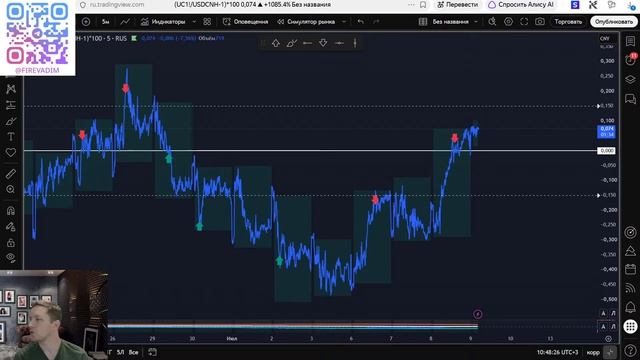Select horizontal line in favorites bar

pyautogui.click(x=339, y=43)
